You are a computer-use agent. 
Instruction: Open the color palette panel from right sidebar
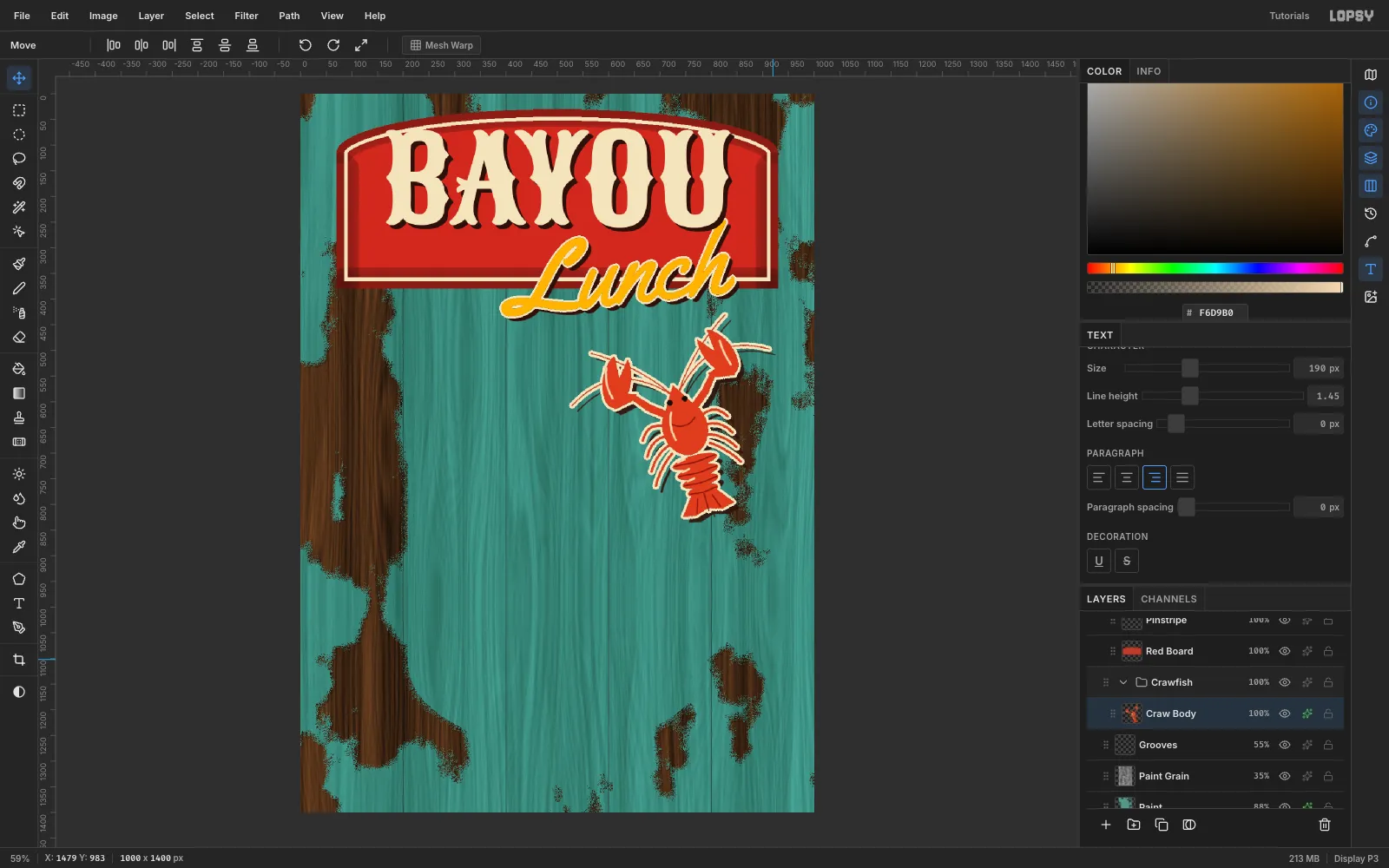(1371, 130)
